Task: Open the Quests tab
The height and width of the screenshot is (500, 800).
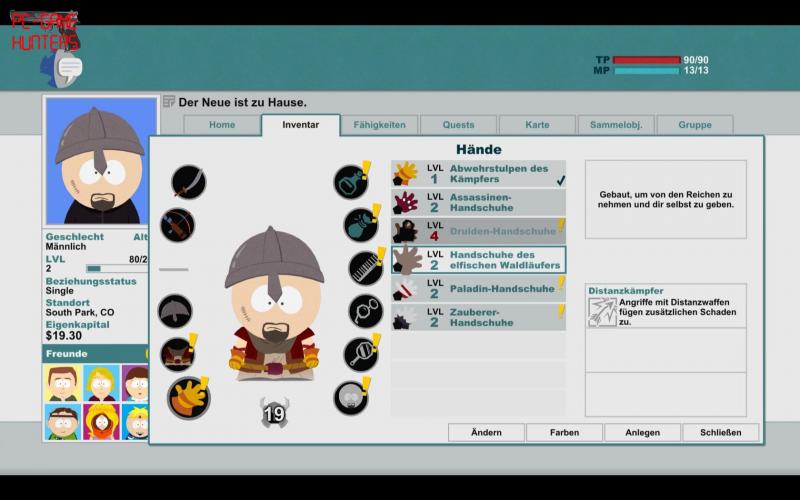Action: click(458, 125)
